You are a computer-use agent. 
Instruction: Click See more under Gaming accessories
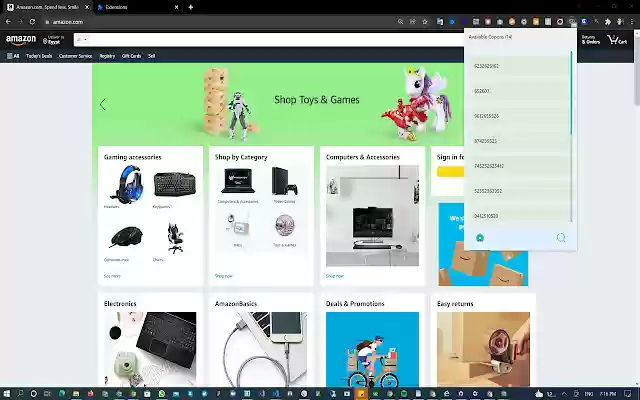point(112,276)
